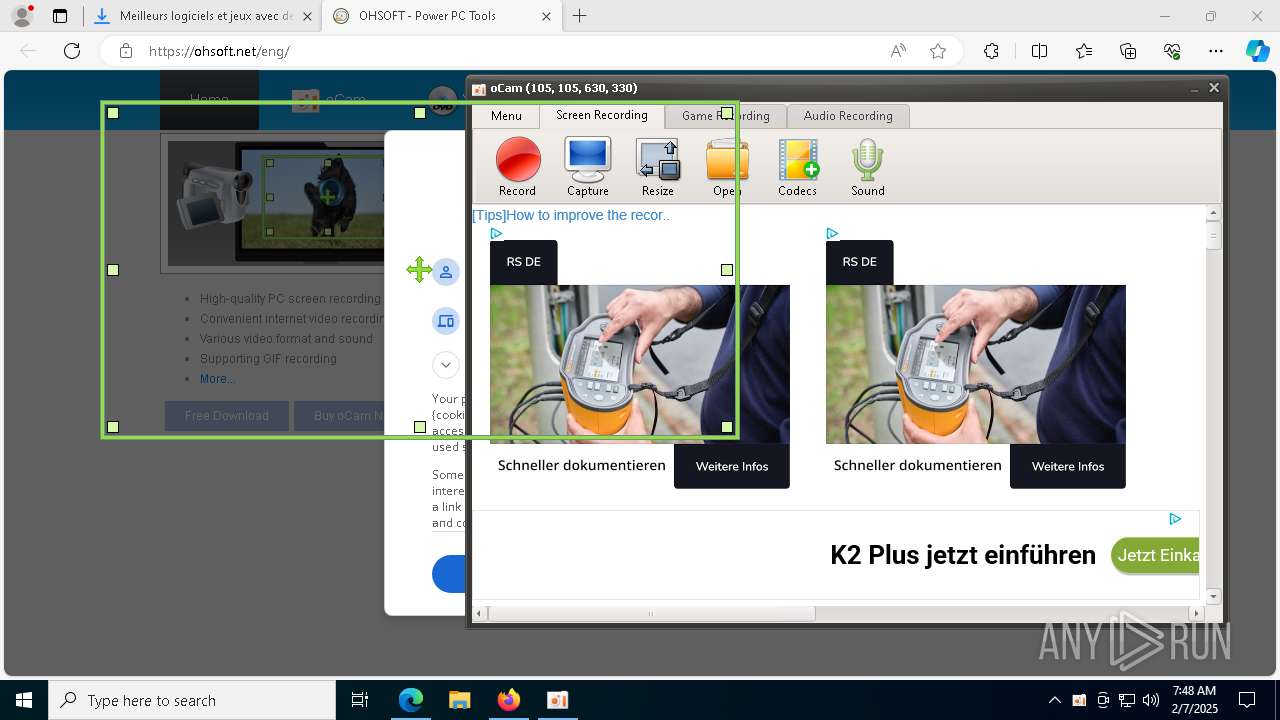Viewport: 1280px width, 720px height.
Task: Click the Split screen icon in Edge
Action: [1039, 51]
